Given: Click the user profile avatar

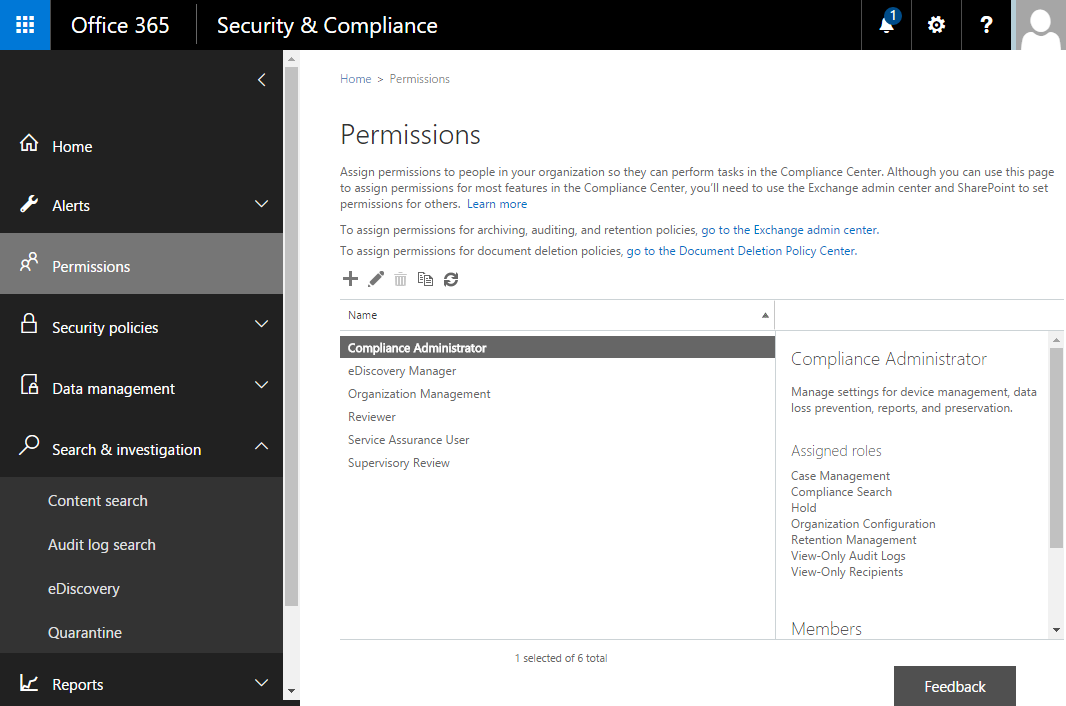Looking at the screenshot, I should (1040, 25).
